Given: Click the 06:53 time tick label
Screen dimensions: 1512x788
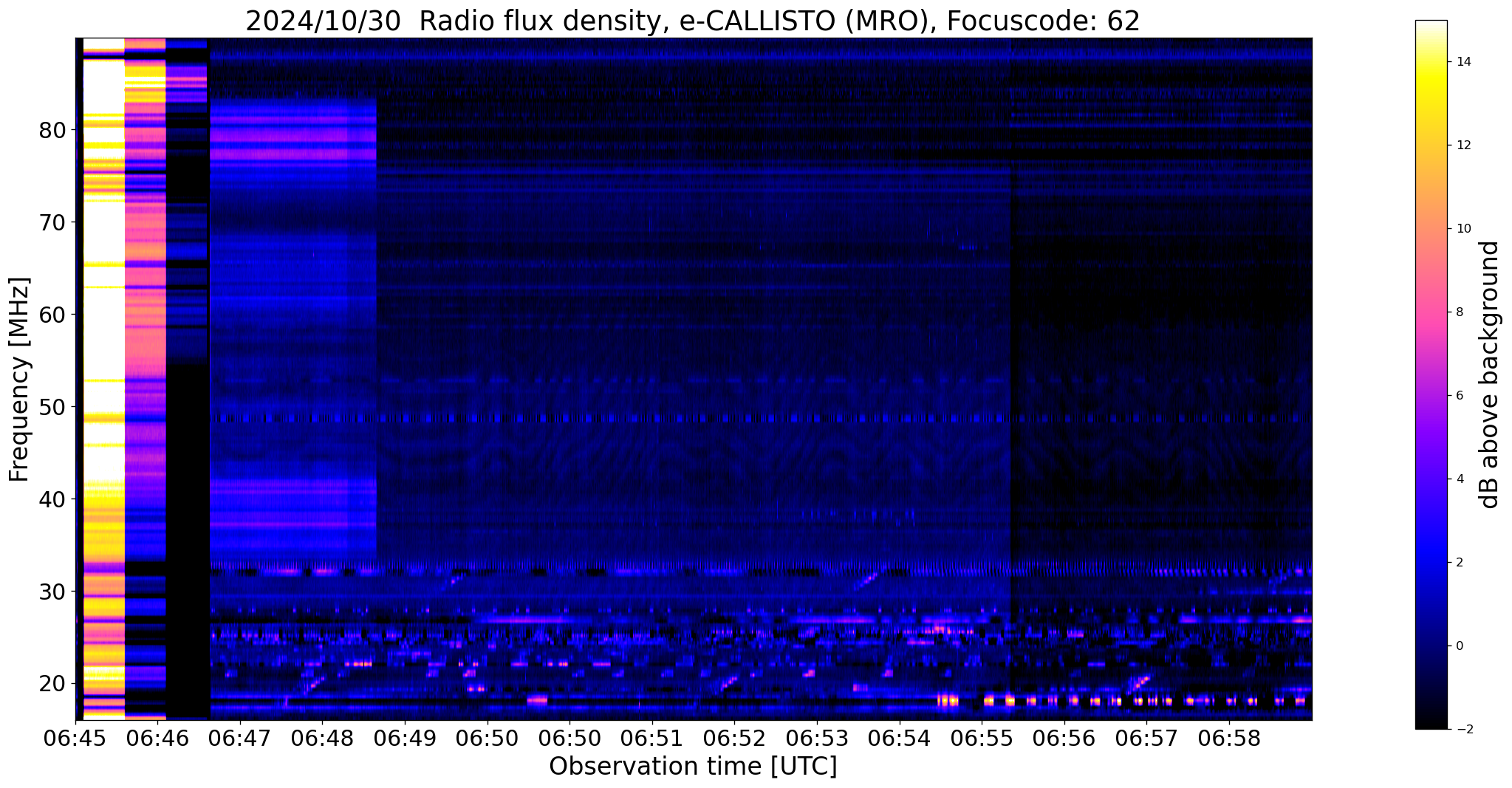Looking at the screenshot, I should pos(817,739).
